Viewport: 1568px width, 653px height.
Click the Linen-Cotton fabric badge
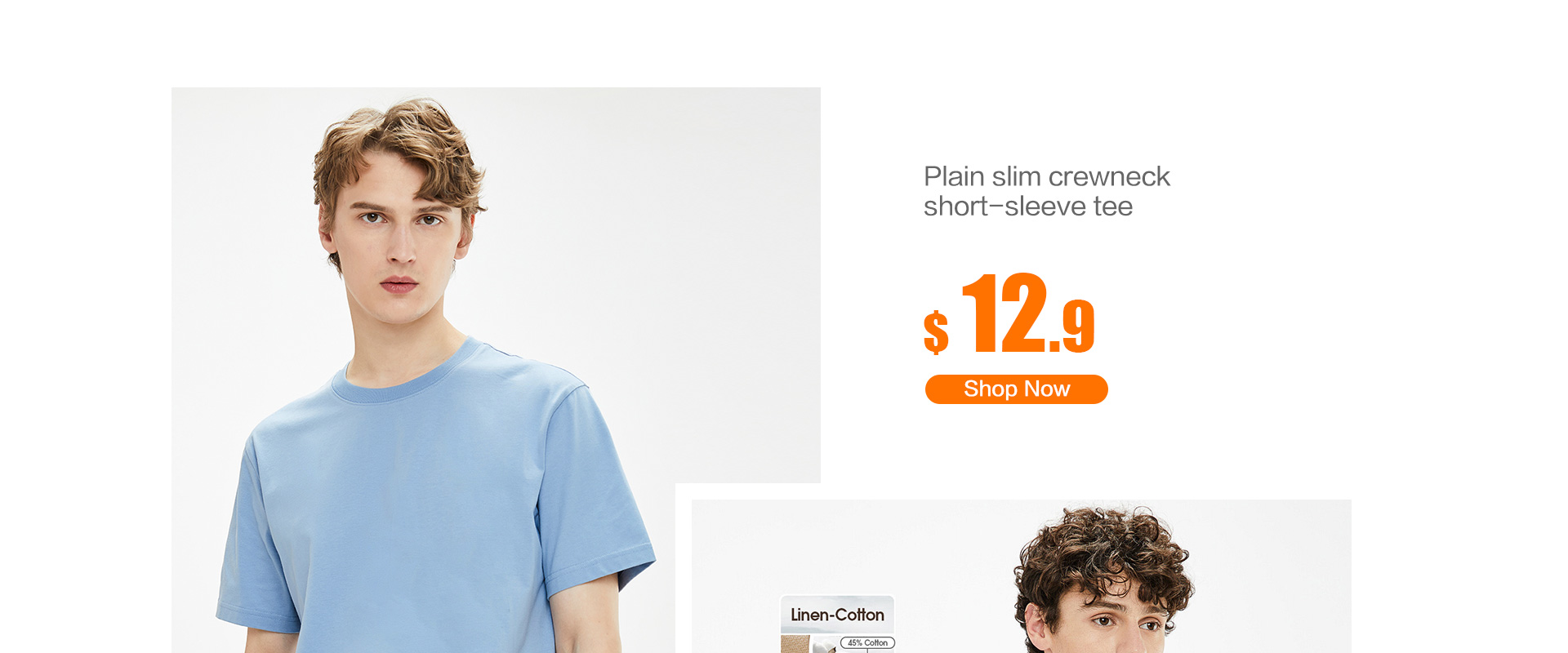(x=837, y=615)
